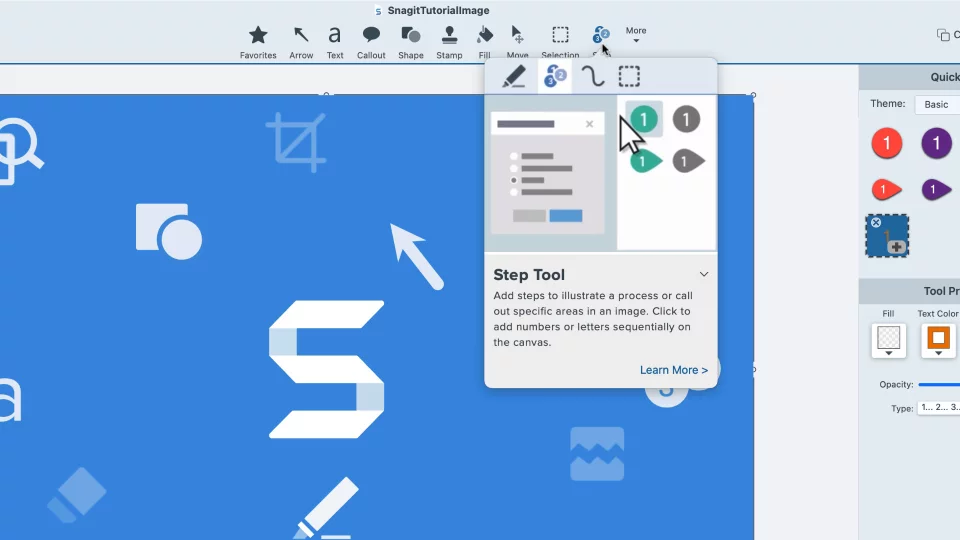Image resolution: width=960 pixels, height=540 pixels.
Task: Choose the Pen tool in popup
Action: coord(514,77)
